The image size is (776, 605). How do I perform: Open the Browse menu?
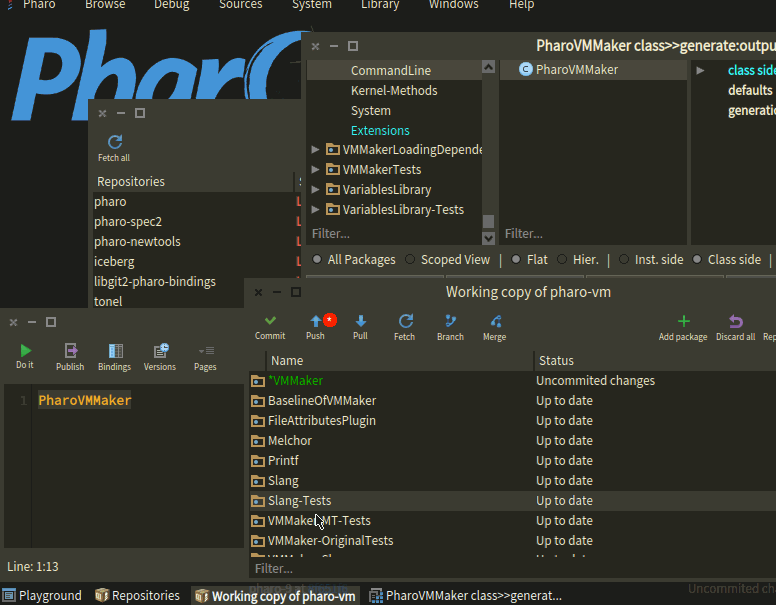tap(105, 4)
